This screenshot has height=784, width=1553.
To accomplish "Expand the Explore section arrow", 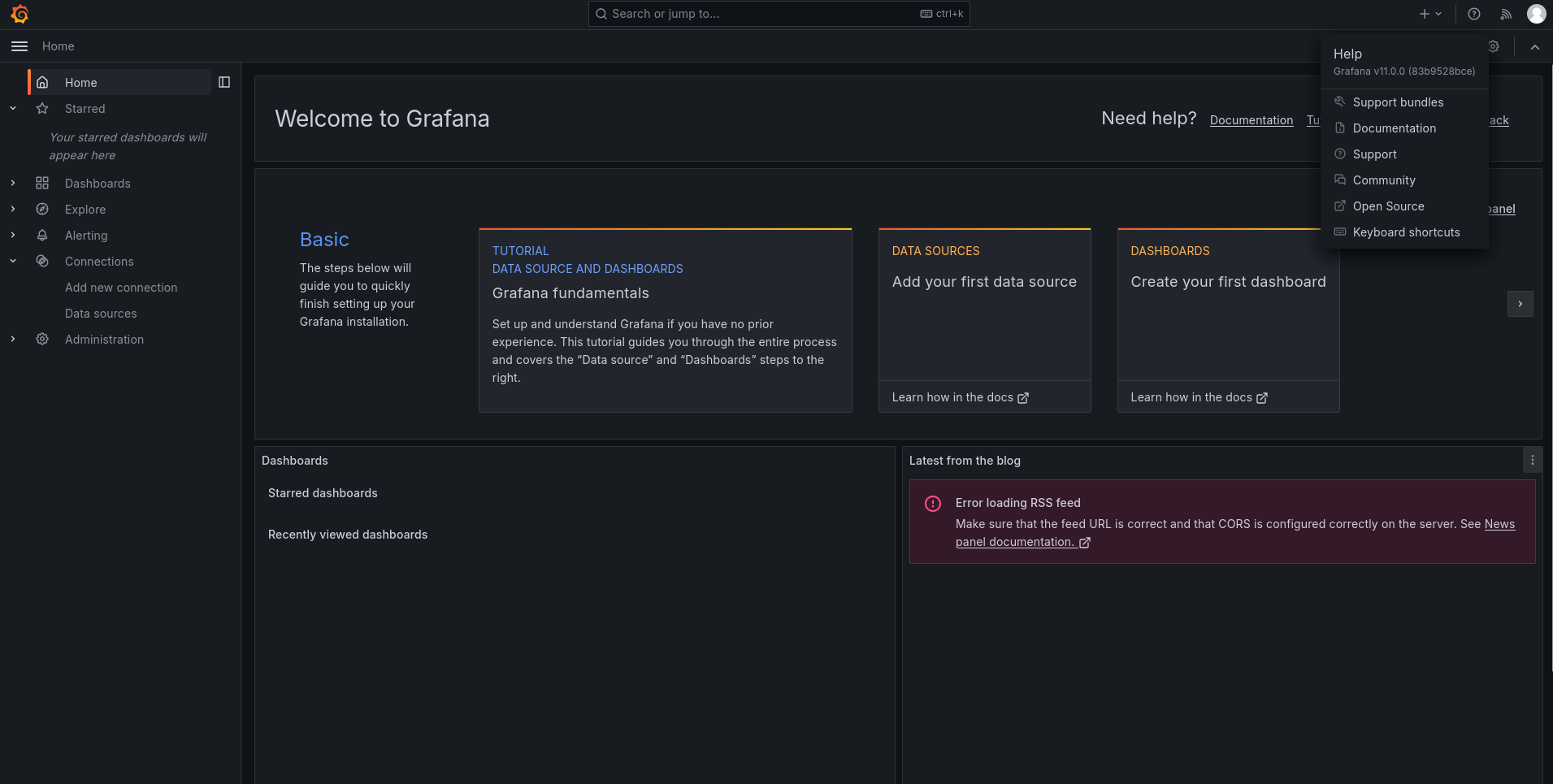I will [13, 209].
